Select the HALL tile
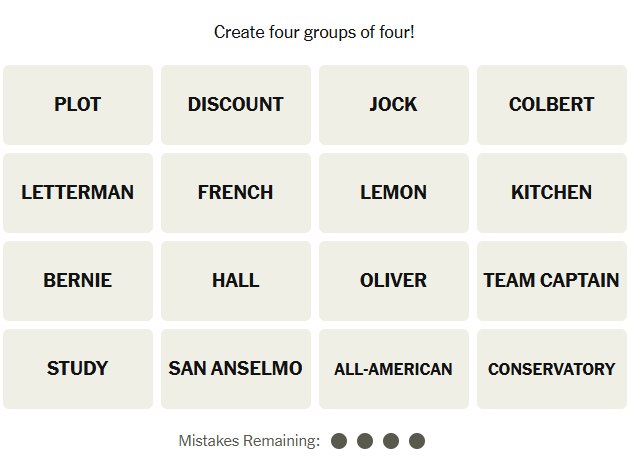This screenshot has height=457, width=630. 236,281
